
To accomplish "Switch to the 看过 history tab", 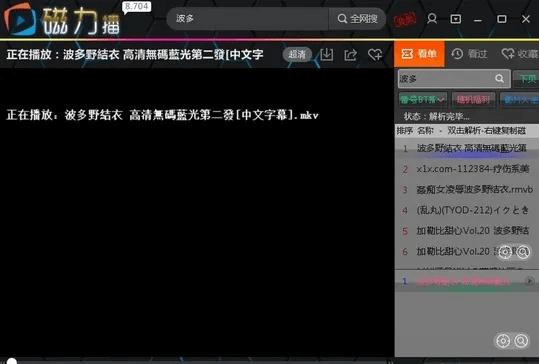I will [470, 54].
